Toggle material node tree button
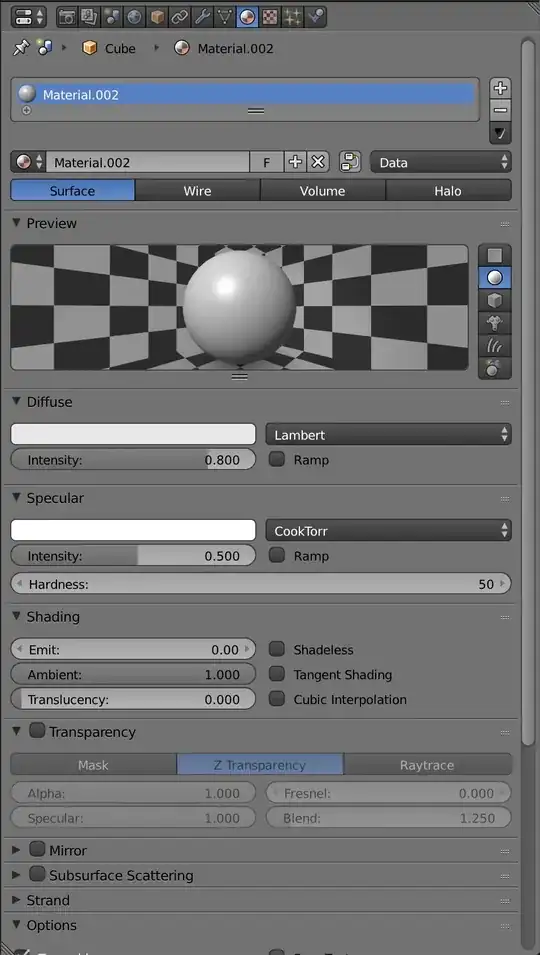 (x=350, y=162)
